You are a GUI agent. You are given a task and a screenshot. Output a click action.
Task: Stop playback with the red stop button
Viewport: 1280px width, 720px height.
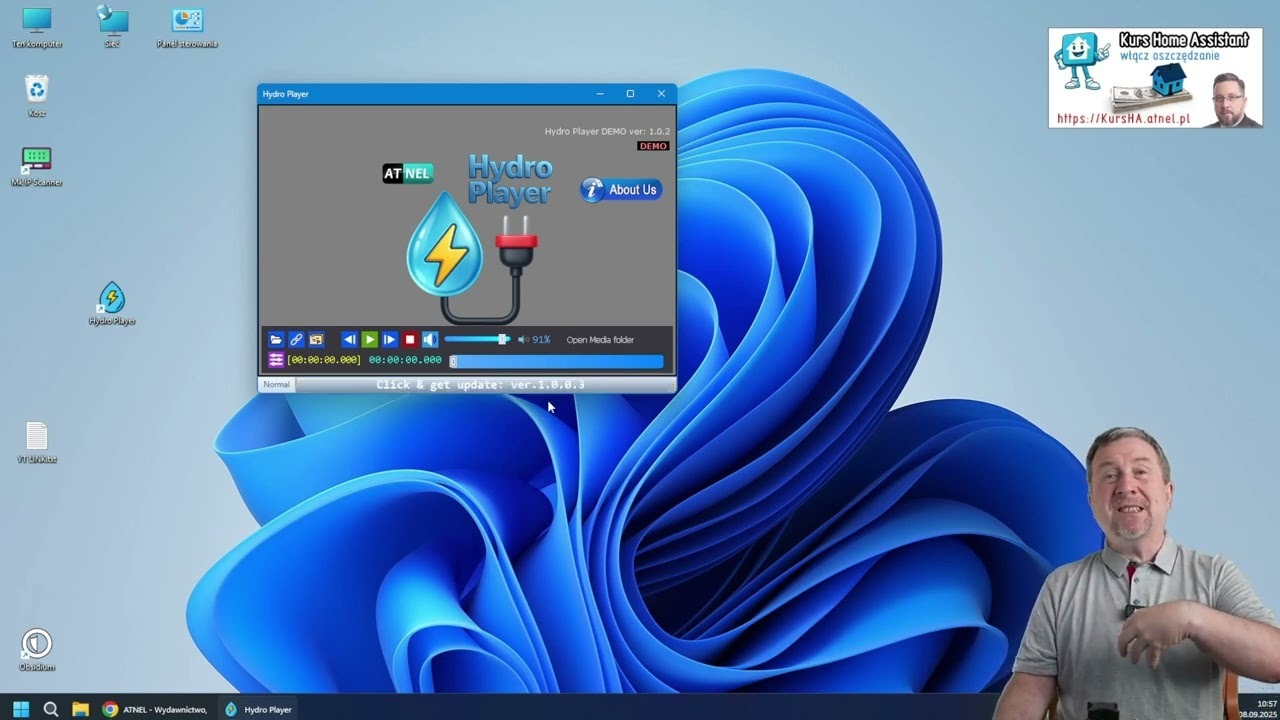pyautogui.click(x=410, y=340)
